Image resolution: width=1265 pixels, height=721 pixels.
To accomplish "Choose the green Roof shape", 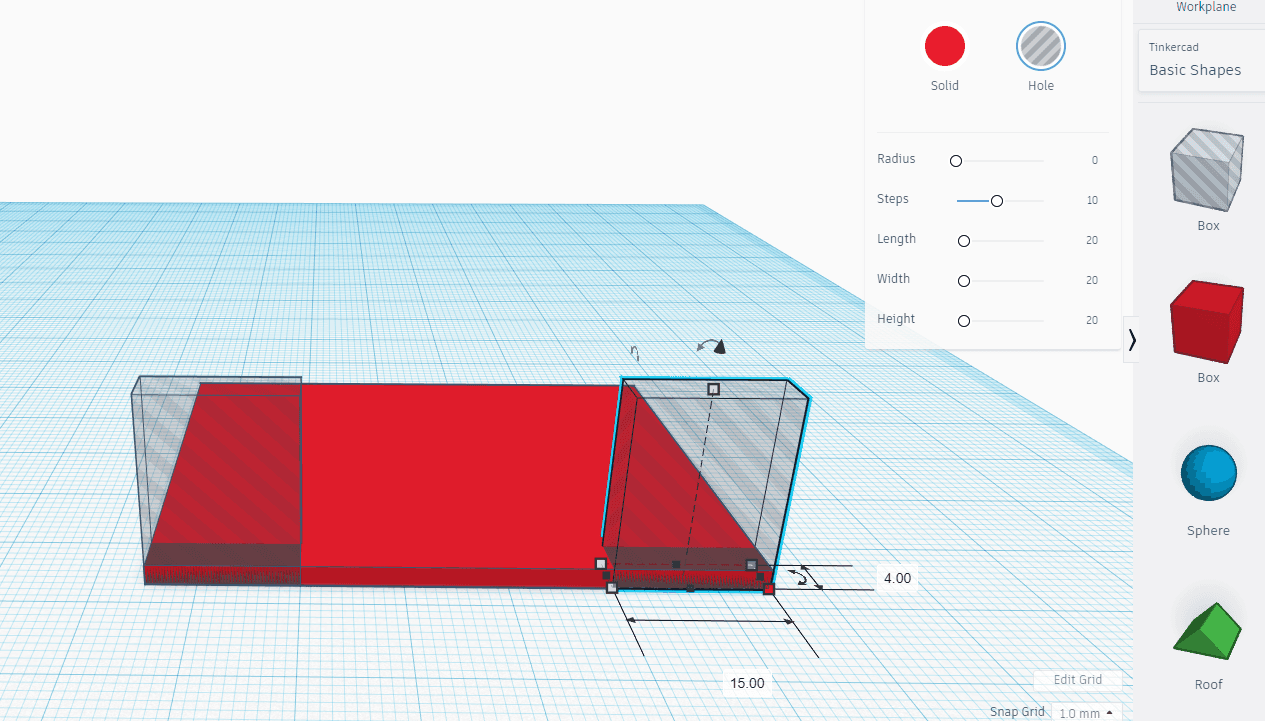I will pyautogui.click(x=1207, y=631).
